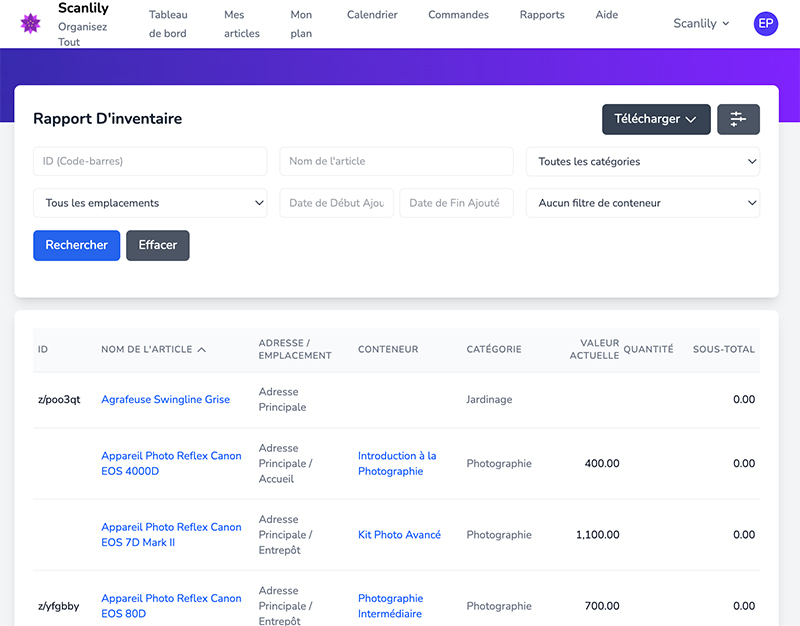Expand the Télécharger download dropdown
The height and width of the screenshot is (626, 800).
tap(656, 119)
